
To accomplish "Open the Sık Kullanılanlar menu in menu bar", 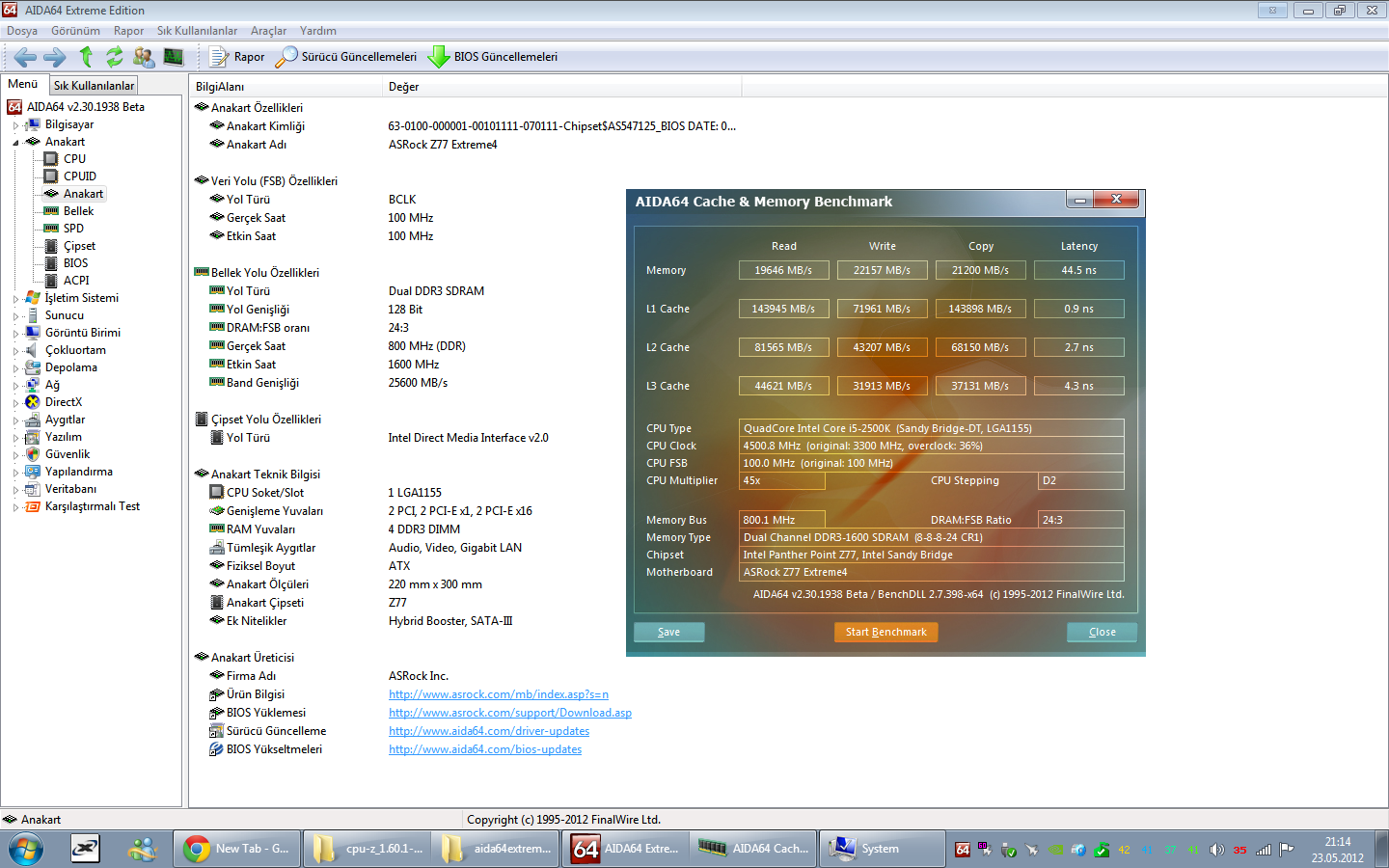I will tap(197, 31).
